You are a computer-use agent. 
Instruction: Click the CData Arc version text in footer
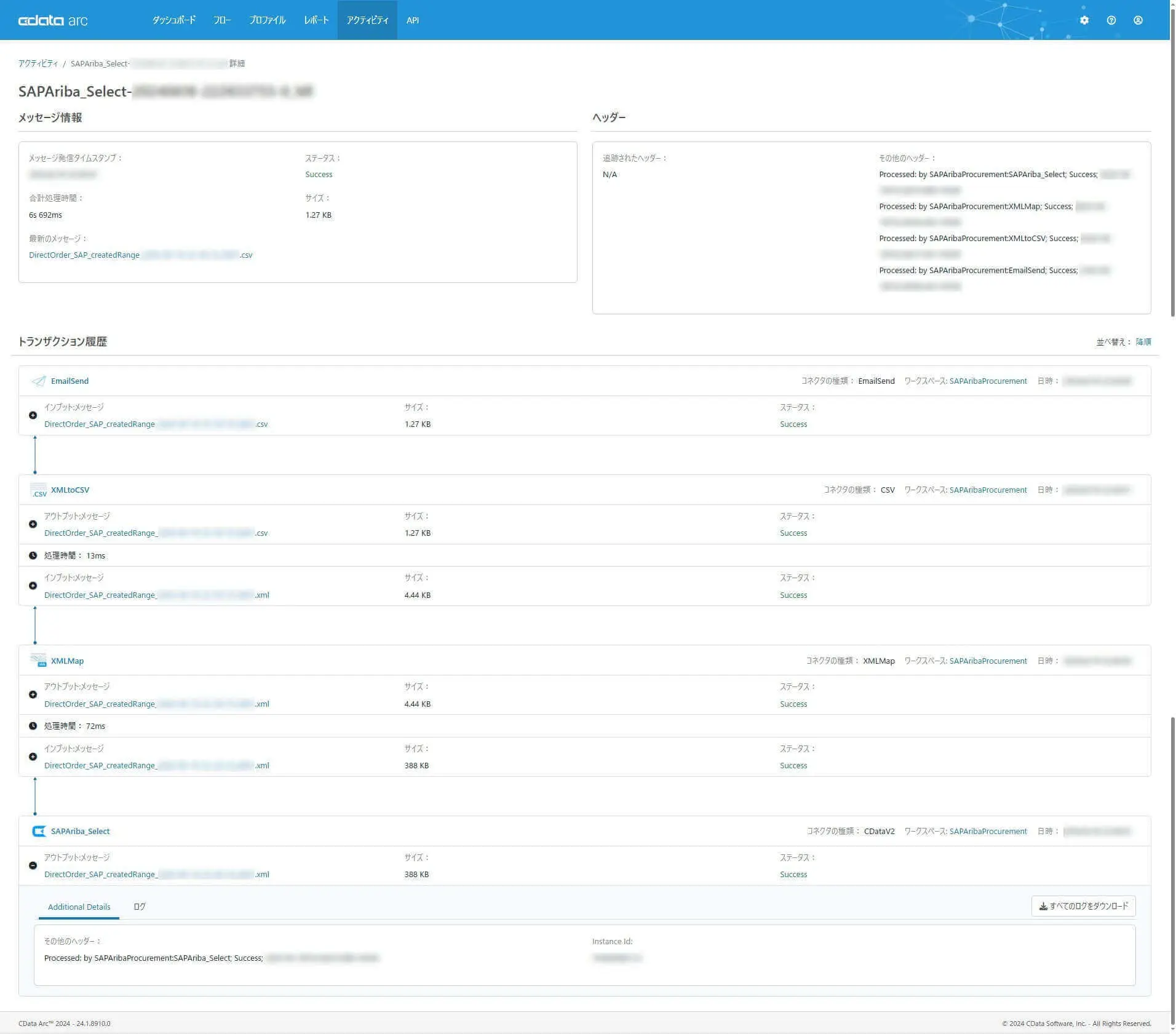point(65,1024)
